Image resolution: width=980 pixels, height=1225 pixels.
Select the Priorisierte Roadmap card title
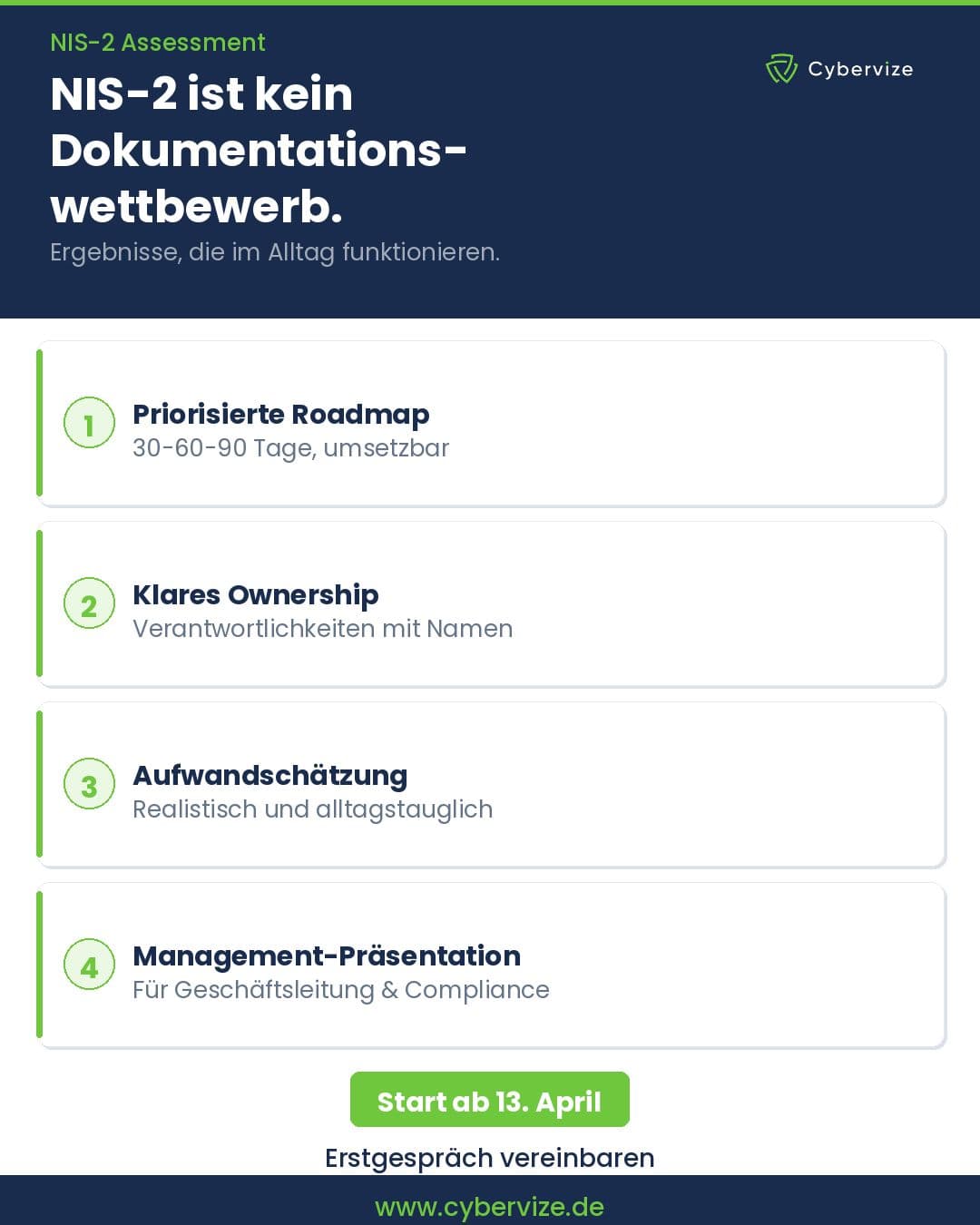(280, 414)
